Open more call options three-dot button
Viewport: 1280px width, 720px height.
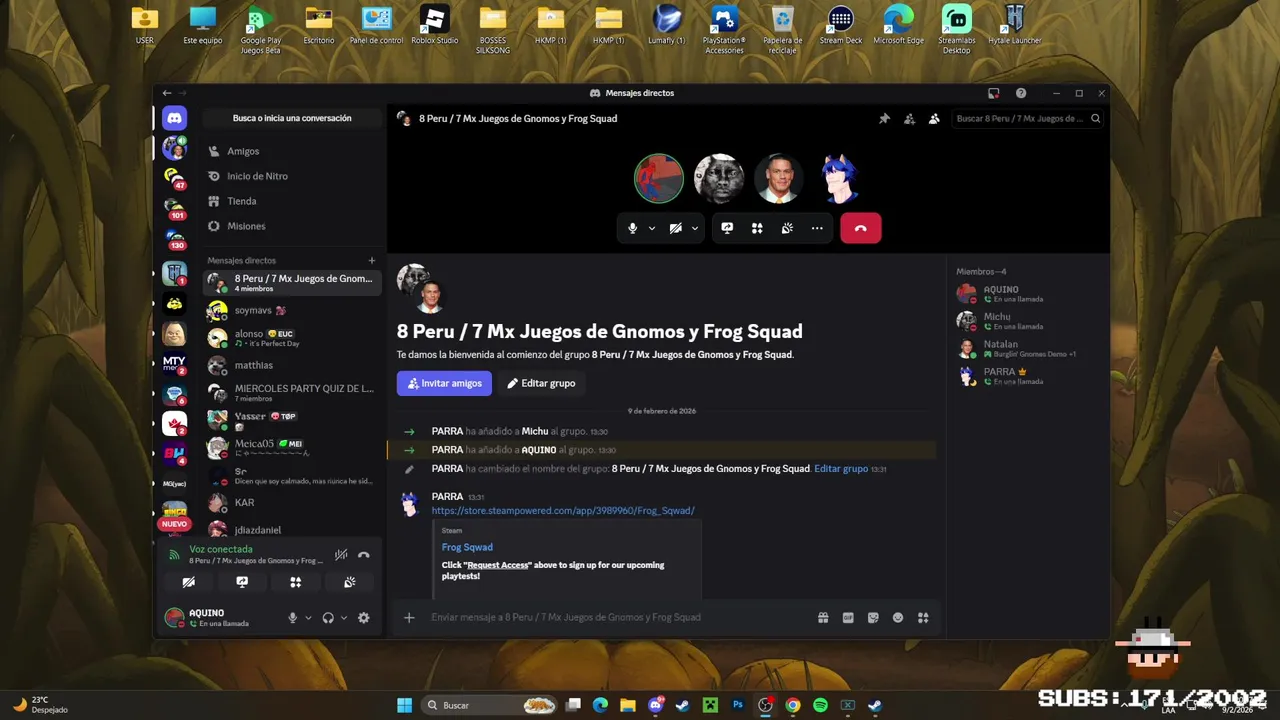click(x=817, y=228)
